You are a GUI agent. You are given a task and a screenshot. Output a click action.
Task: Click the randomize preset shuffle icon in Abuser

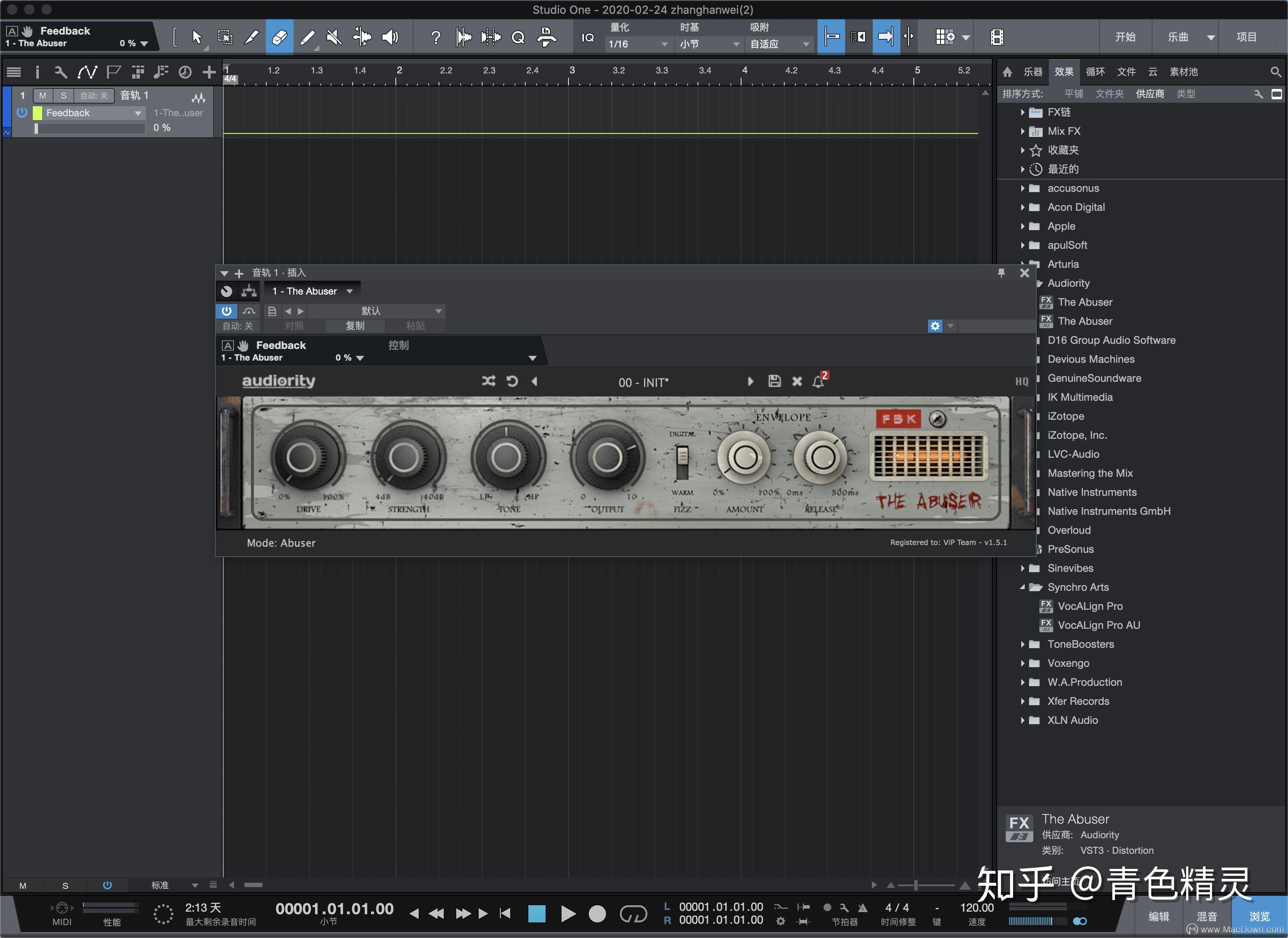[488, 381]
